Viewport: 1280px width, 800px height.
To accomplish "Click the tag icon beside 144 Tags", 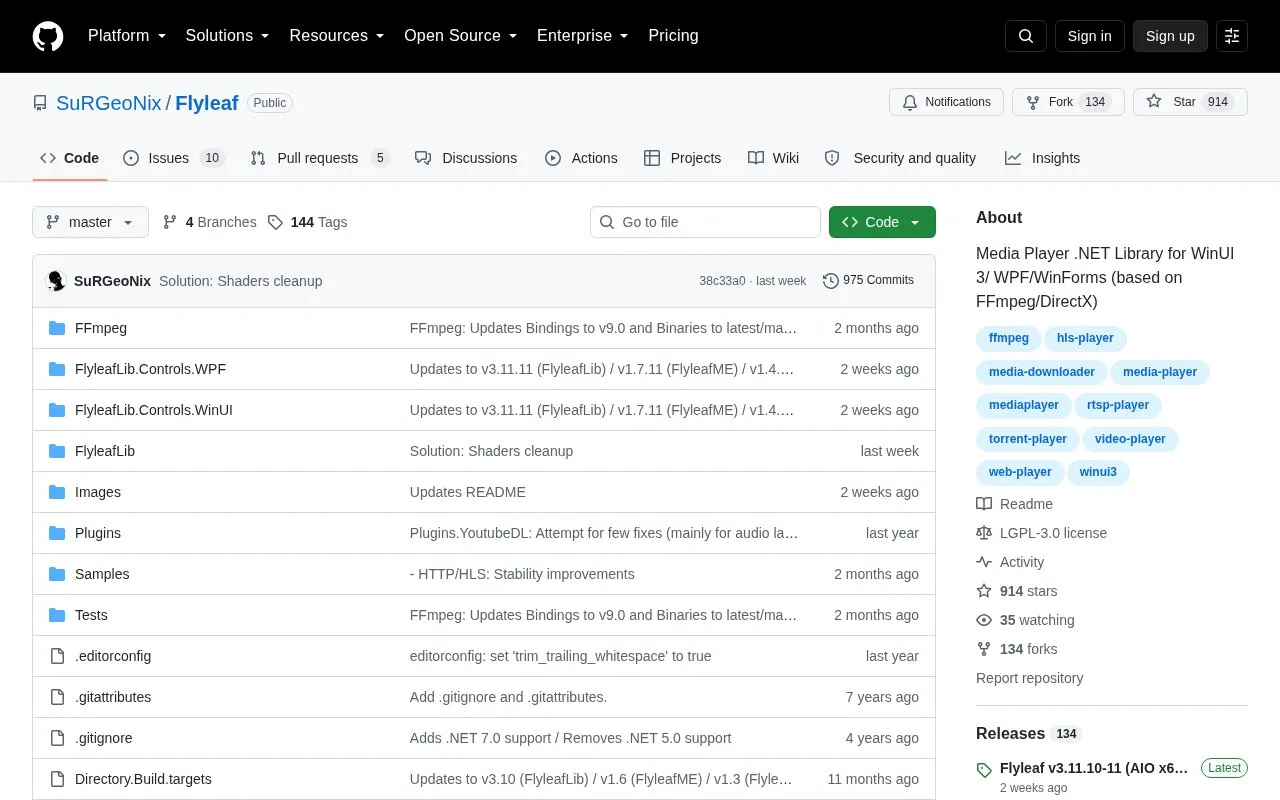I will [276, 222].
